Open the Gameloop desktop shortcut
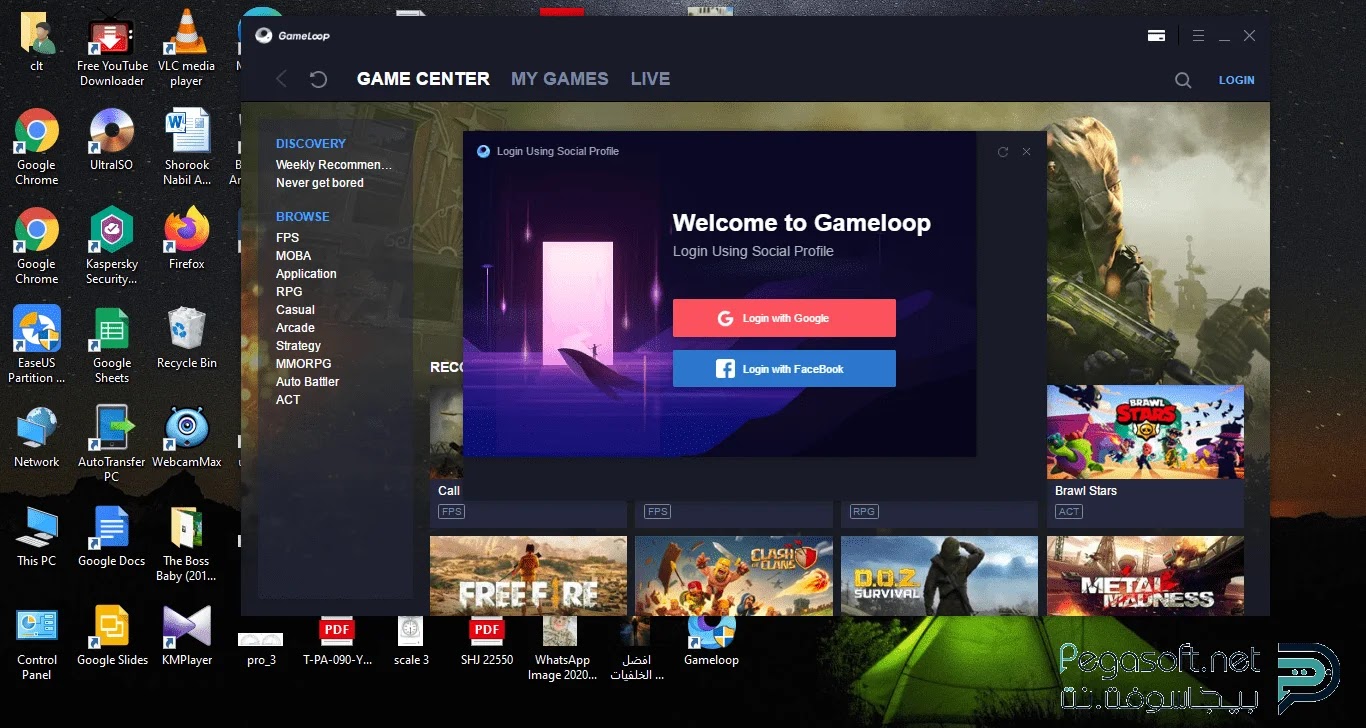This screenshot has height=728, width=1366. pyautogui.click(x=711, y=641)
